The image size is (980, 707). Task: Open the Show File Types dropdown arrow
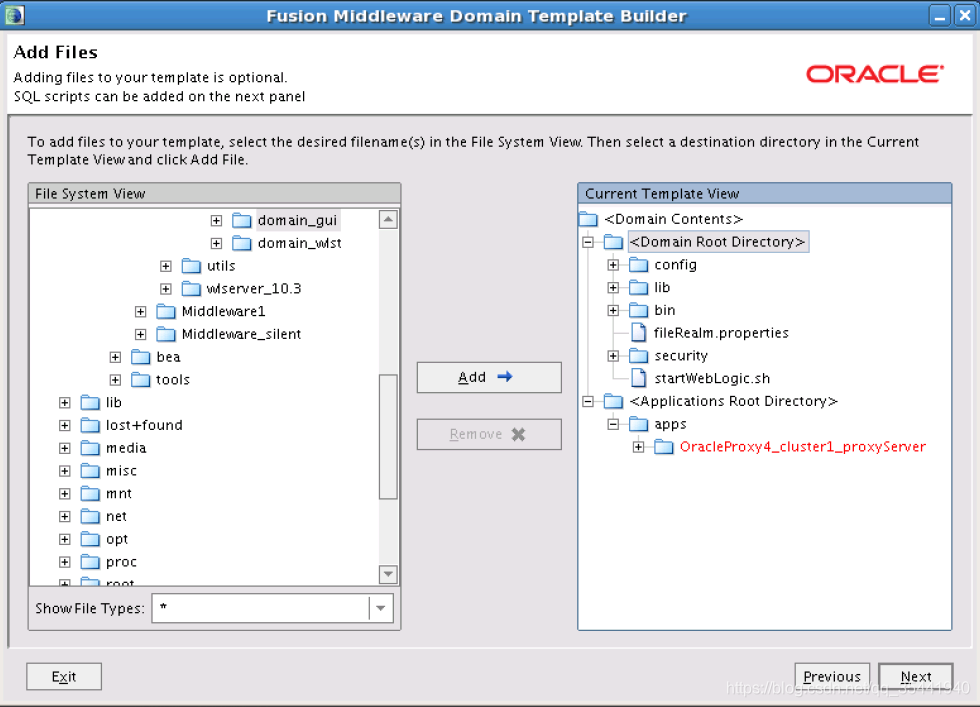(381, 608)
